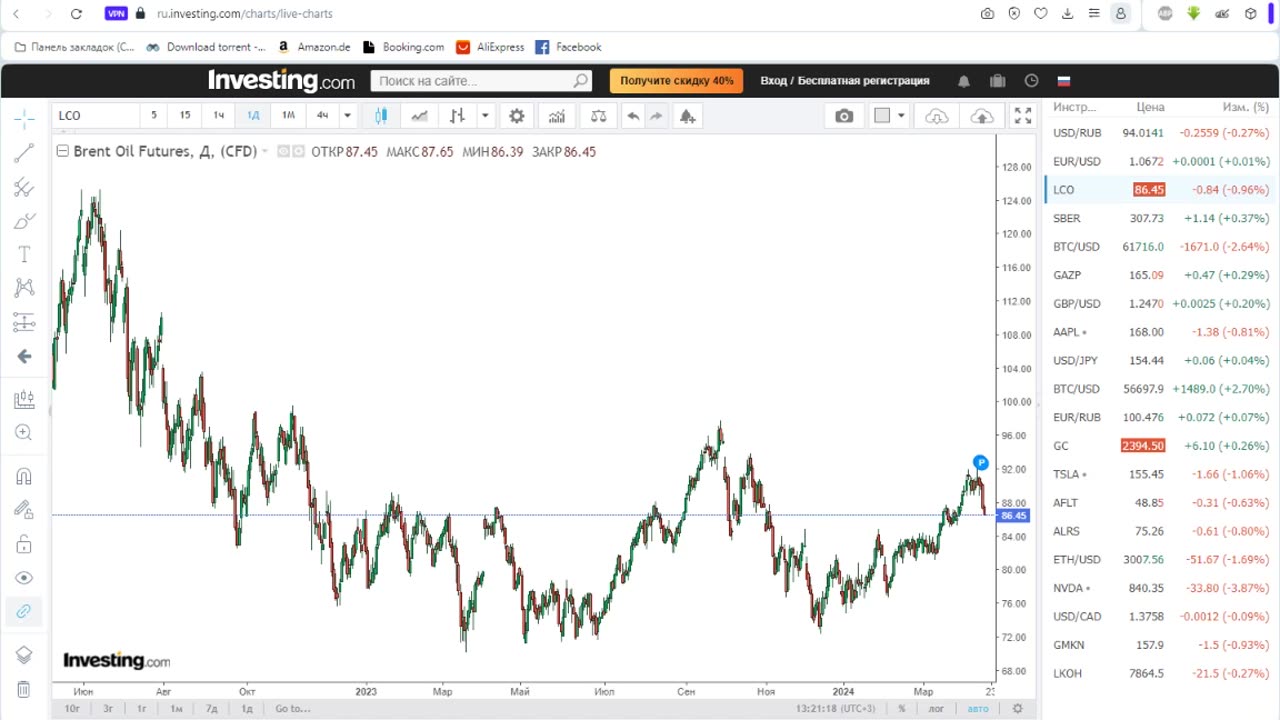Screen dimensions: 1280x720
Task: Collapse the Brent Oil Futures legend
Action: coord(63,152)
